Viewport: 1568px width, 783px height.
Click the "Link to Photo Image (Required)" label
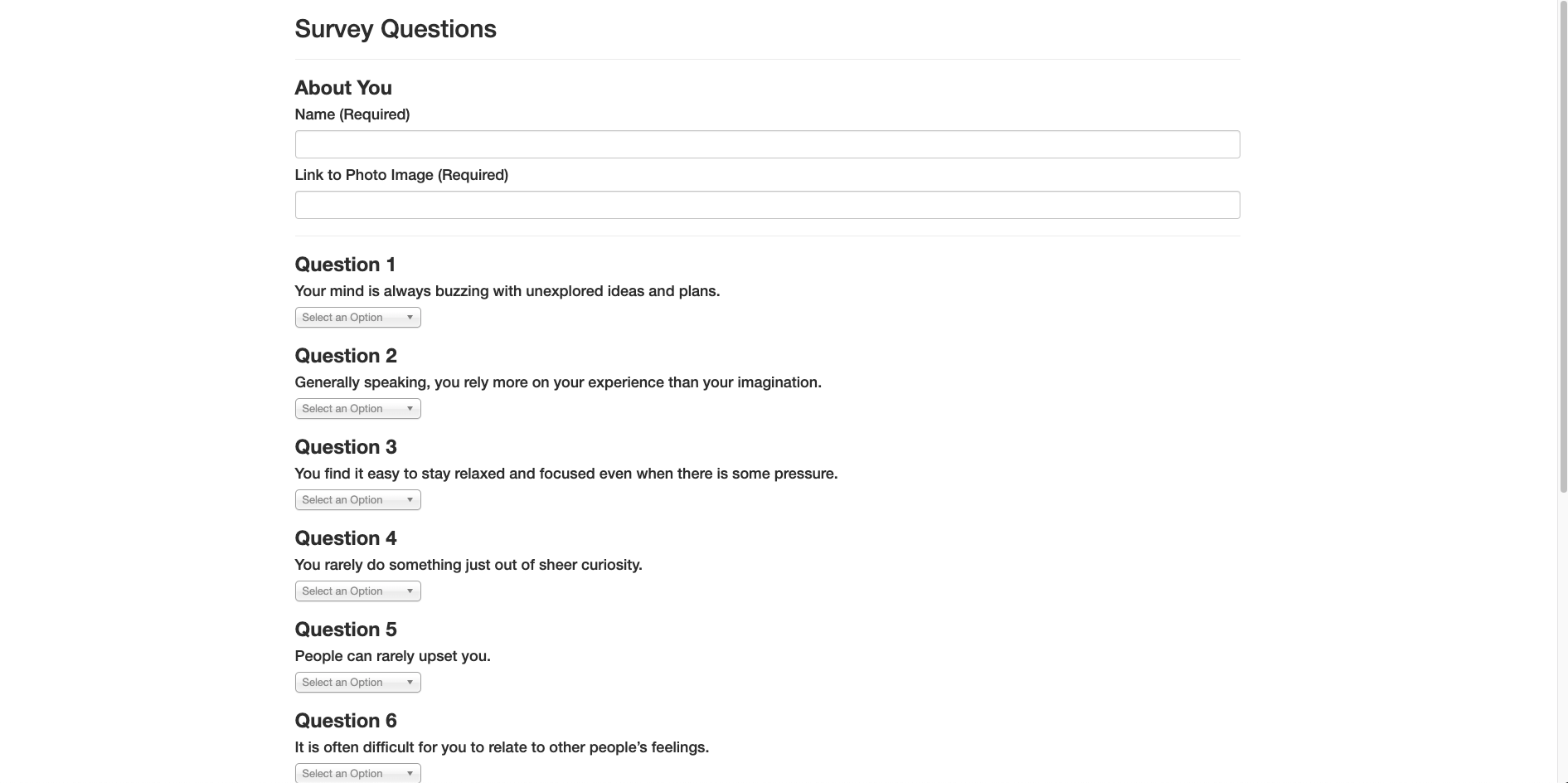[401, 175]
